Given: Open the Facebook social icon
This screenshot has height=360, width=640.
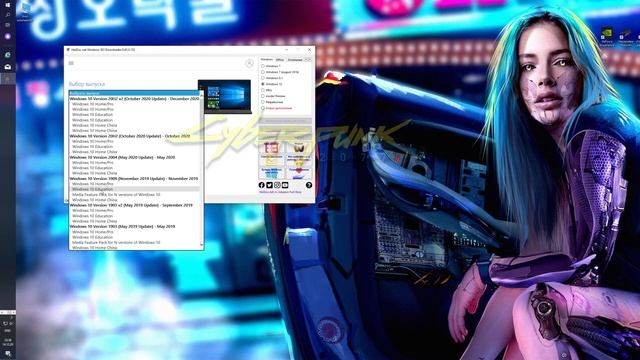Looking at the screenshot, I should coord(262,185).
